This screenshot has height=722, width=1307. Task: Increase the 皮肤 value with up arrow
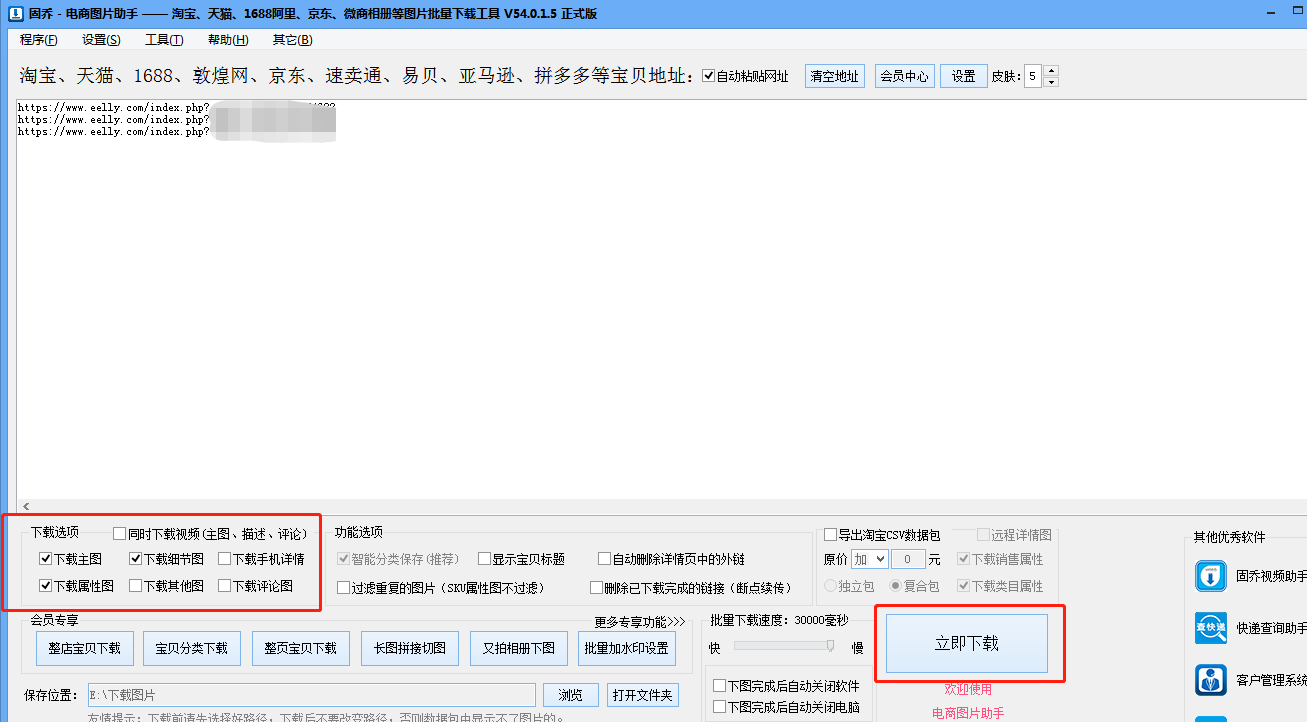(1051, 71)
